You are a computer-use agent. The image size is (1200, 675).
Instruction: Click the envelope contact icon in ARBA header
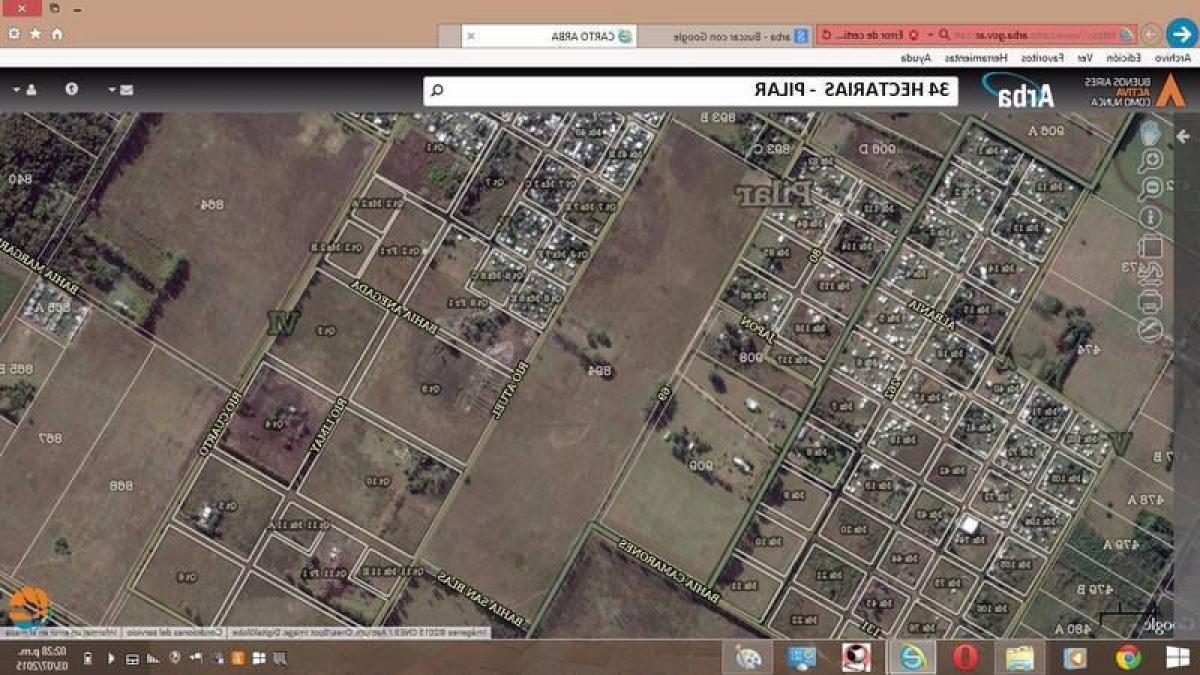point(127,90)
